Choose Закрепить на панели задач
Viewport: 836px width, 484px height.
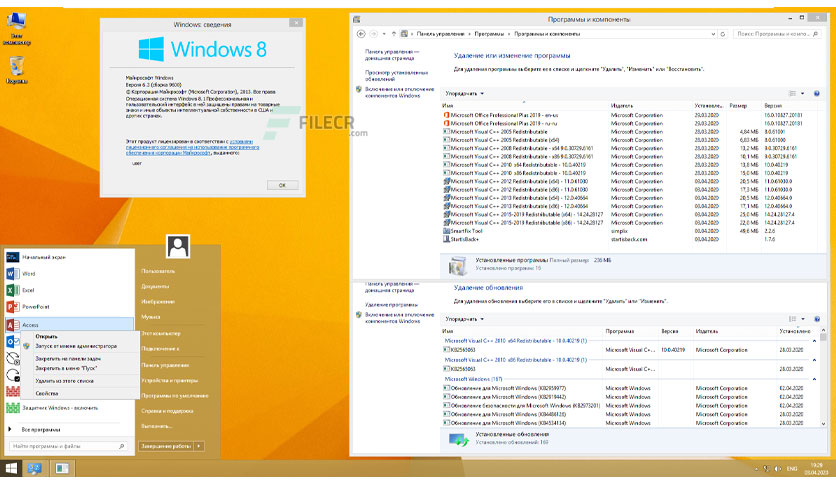80,359
